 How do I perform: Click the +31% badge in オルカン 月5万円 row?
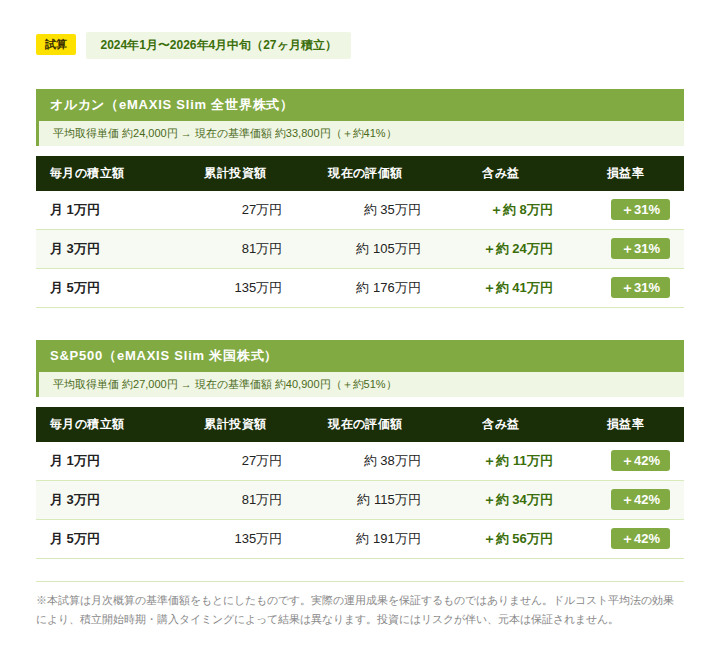click(x=640, y=288)
